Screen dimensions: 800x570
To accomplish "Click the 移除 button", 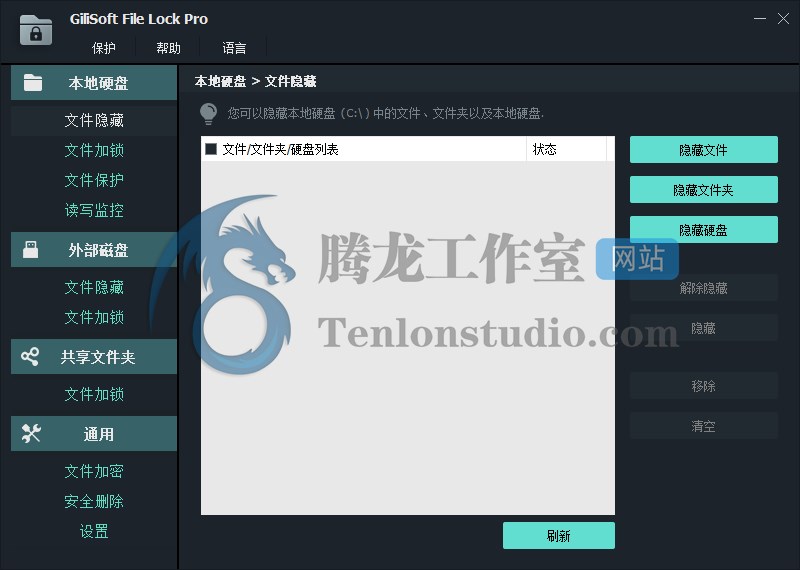I will click(704, 386).
